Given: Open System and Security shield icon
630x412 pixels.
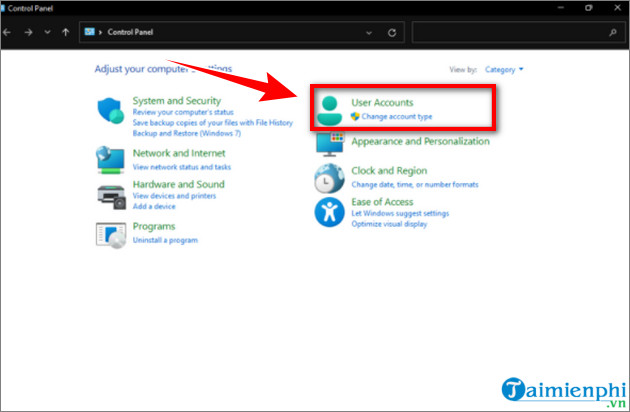Looking at the screenshot, I should pyautogui.click(x=110, y=110).
